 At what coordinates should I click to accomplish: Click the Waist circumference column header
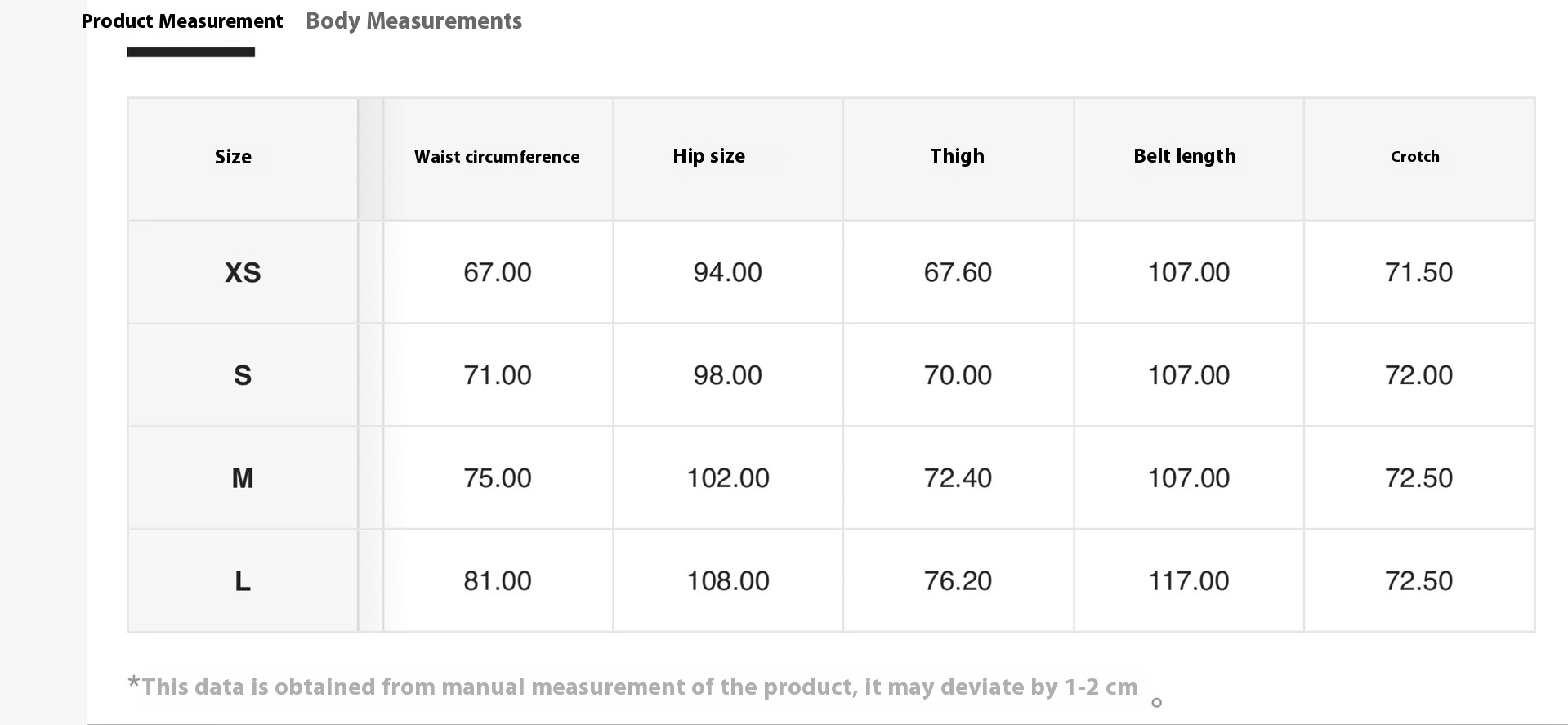[x=497, y=157]
